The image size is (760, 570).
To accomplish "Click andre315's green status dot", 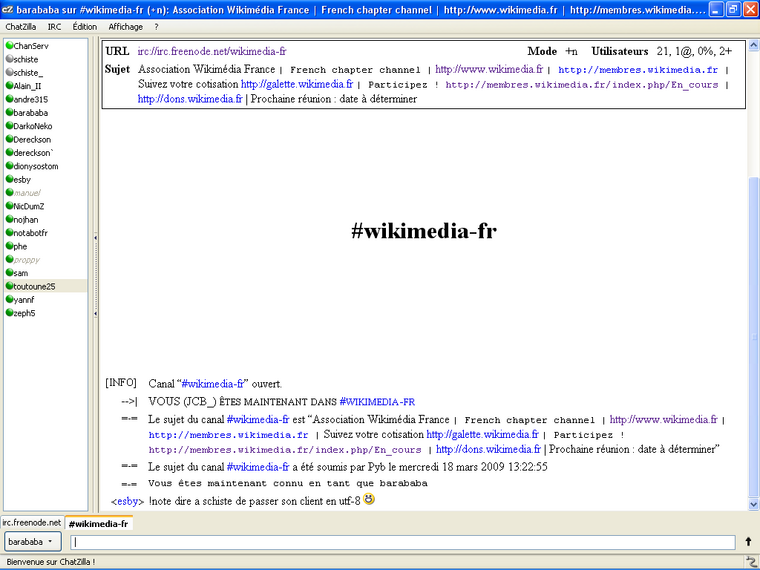I will point(9,99).
